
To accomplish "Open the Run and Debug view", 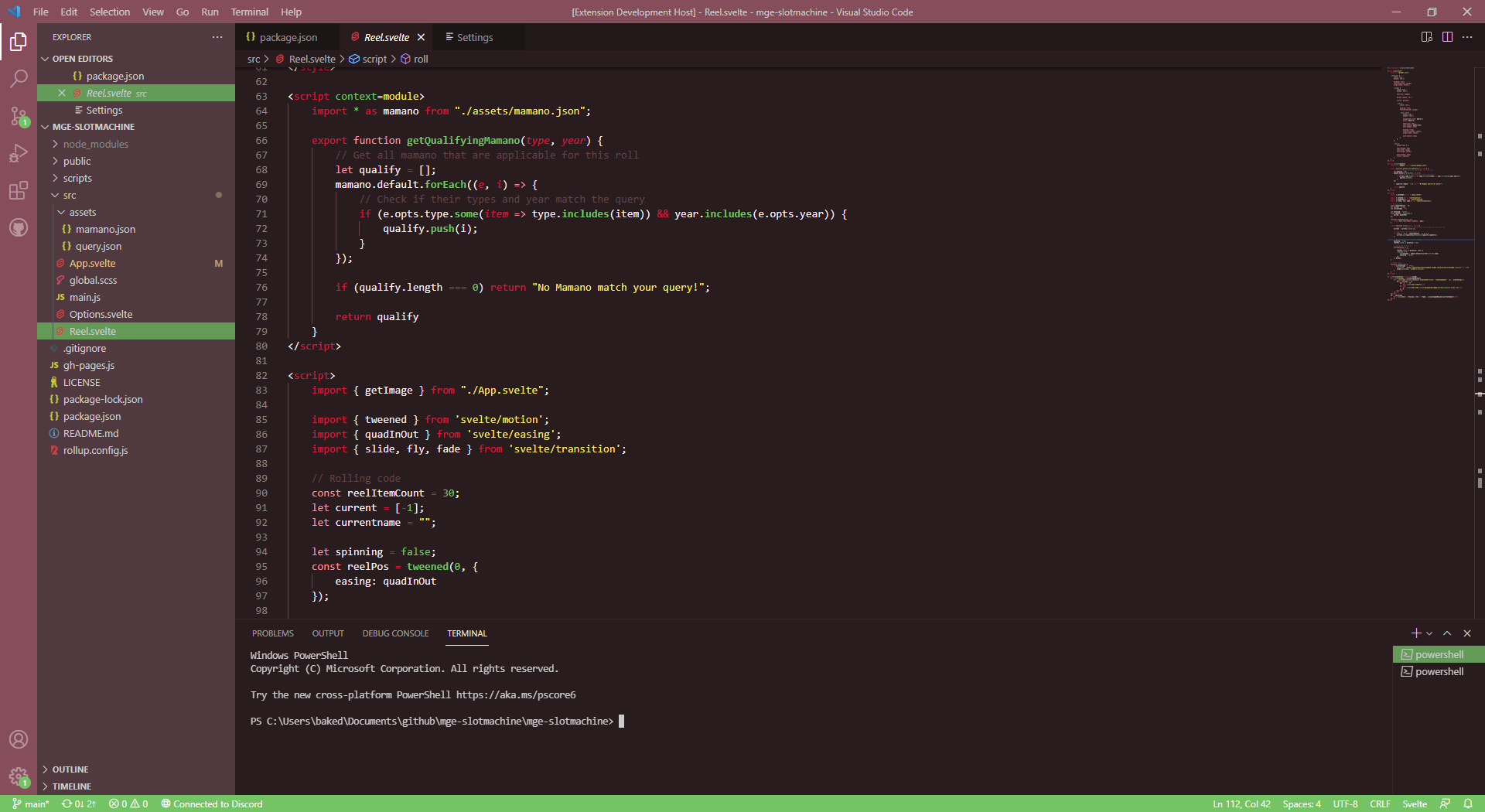I will click(x=19, y=153).
